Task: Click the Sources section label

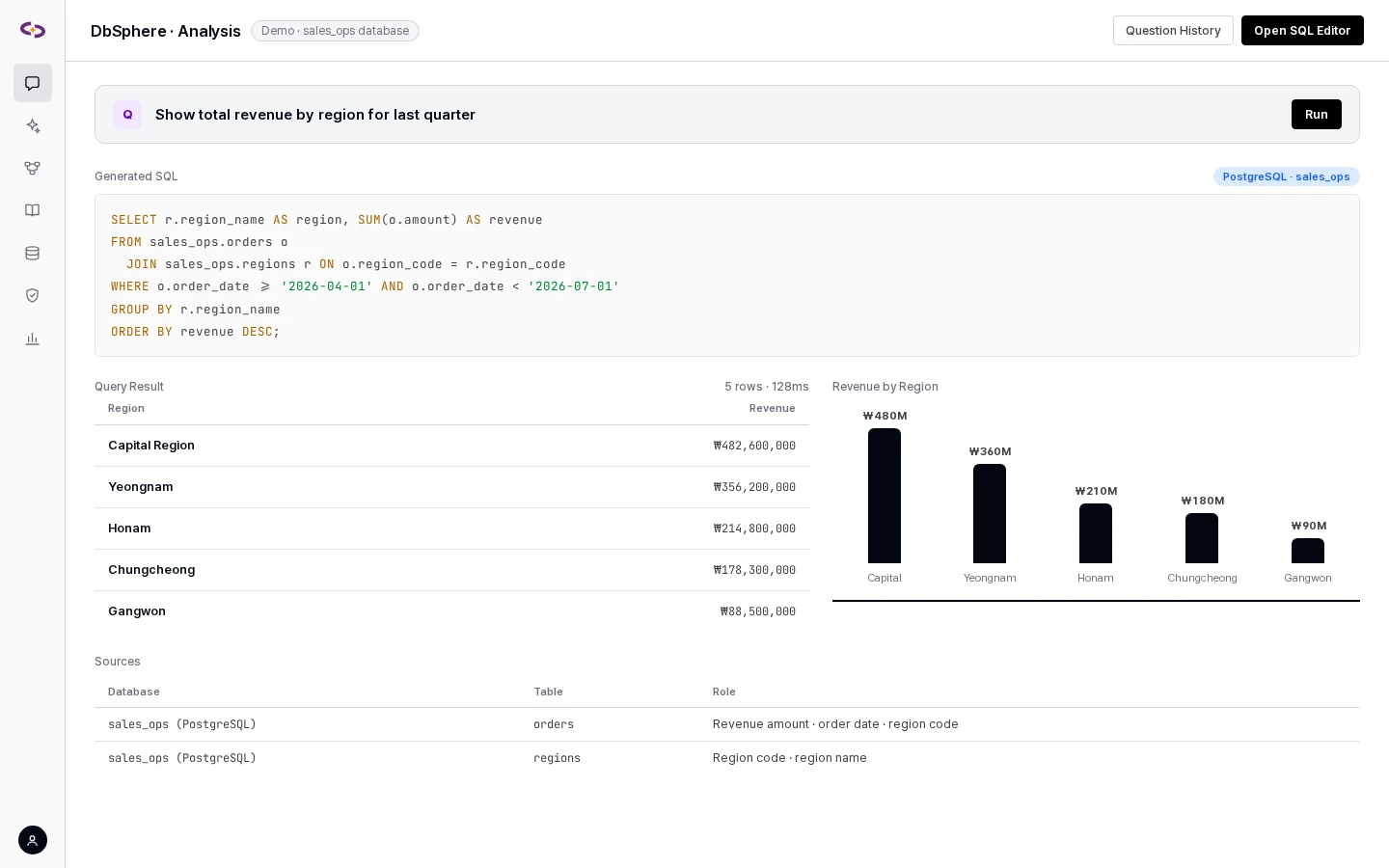Action: [x=118, y=662]
